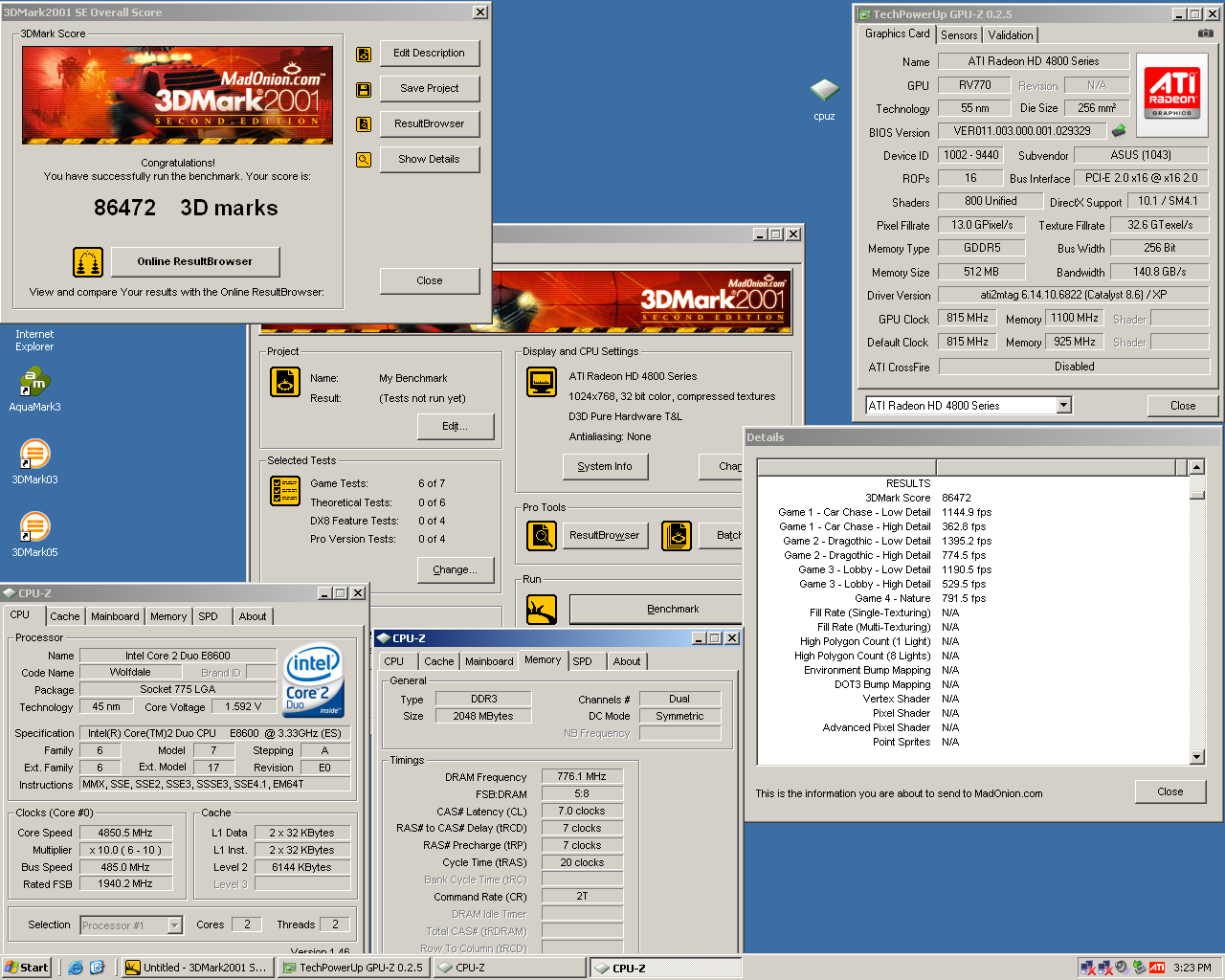Click the ResultBrowser icon in score window
This screenshot has width=1225, height=980.
(364, 124)
